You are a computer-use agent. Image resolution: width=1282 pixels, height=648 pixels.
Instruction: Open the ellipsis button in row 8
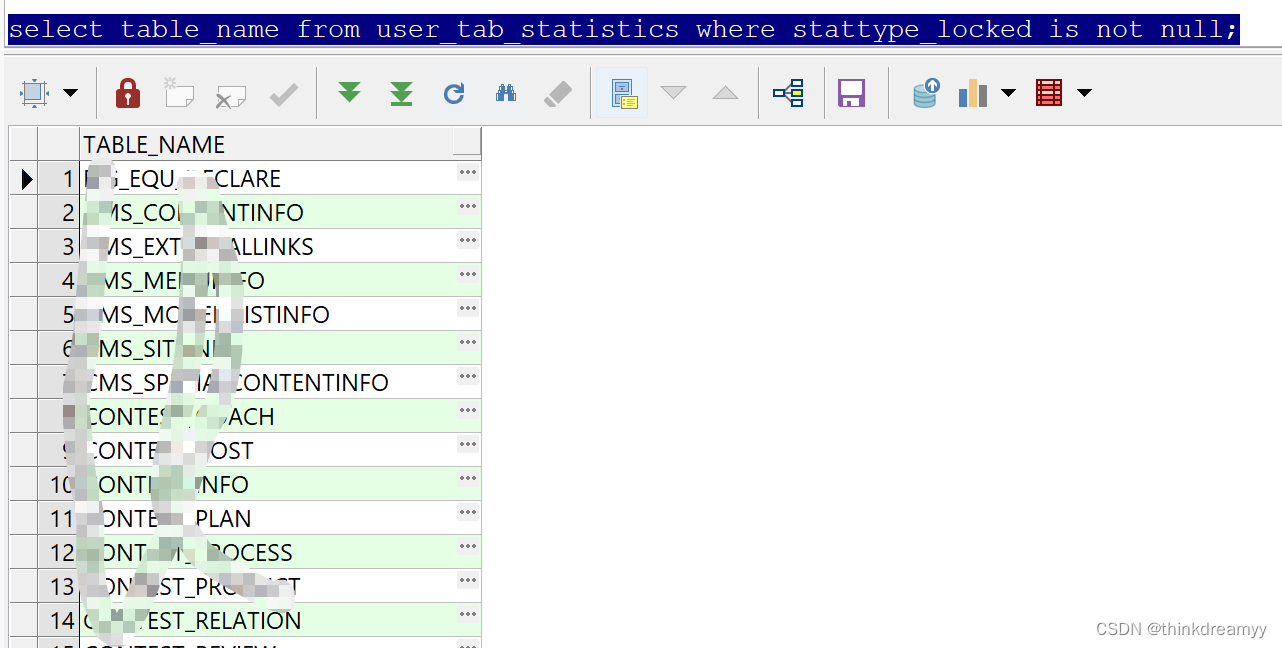click(x=467, y=411)
